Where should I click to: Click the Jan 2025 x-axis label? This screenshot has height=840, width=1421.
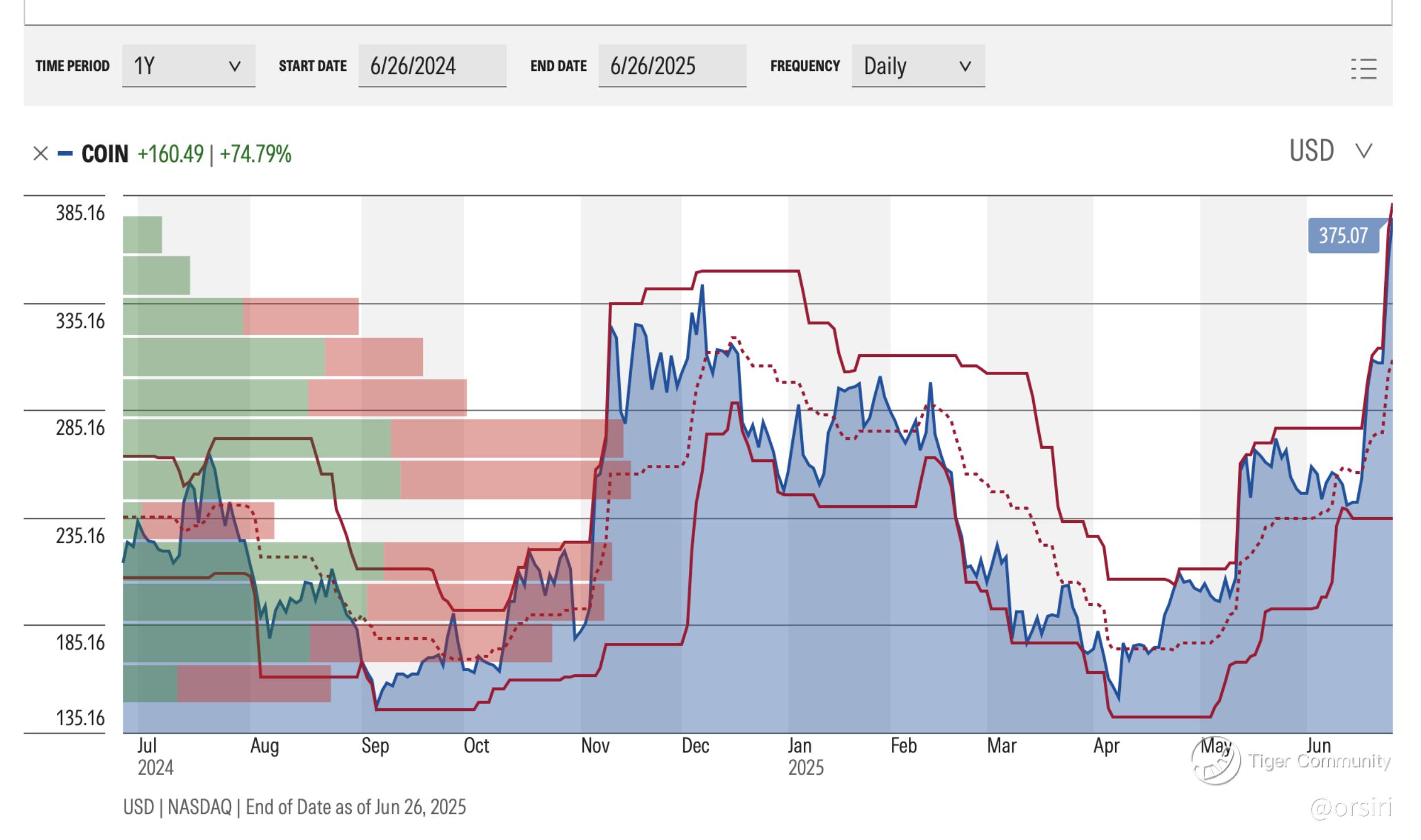(805, 756)
